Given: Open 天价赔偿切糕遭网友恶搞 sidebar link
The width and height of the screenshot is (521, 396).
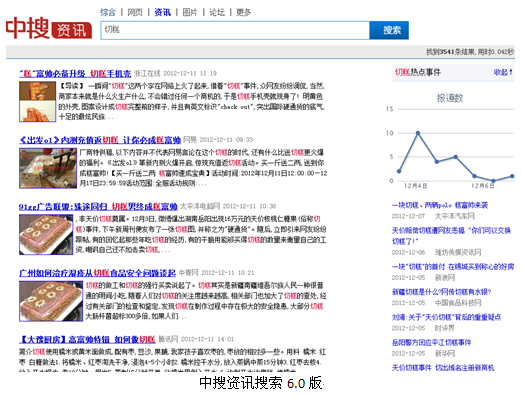Looking at the screenshot, I should pyautogui.click(x=451, y=236).
